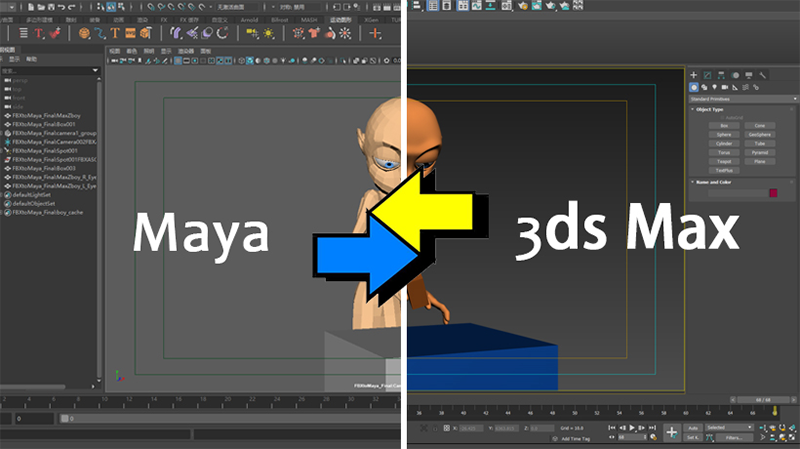Click the Teapot primitive button

pyautogui.click(x=723, y=160)
